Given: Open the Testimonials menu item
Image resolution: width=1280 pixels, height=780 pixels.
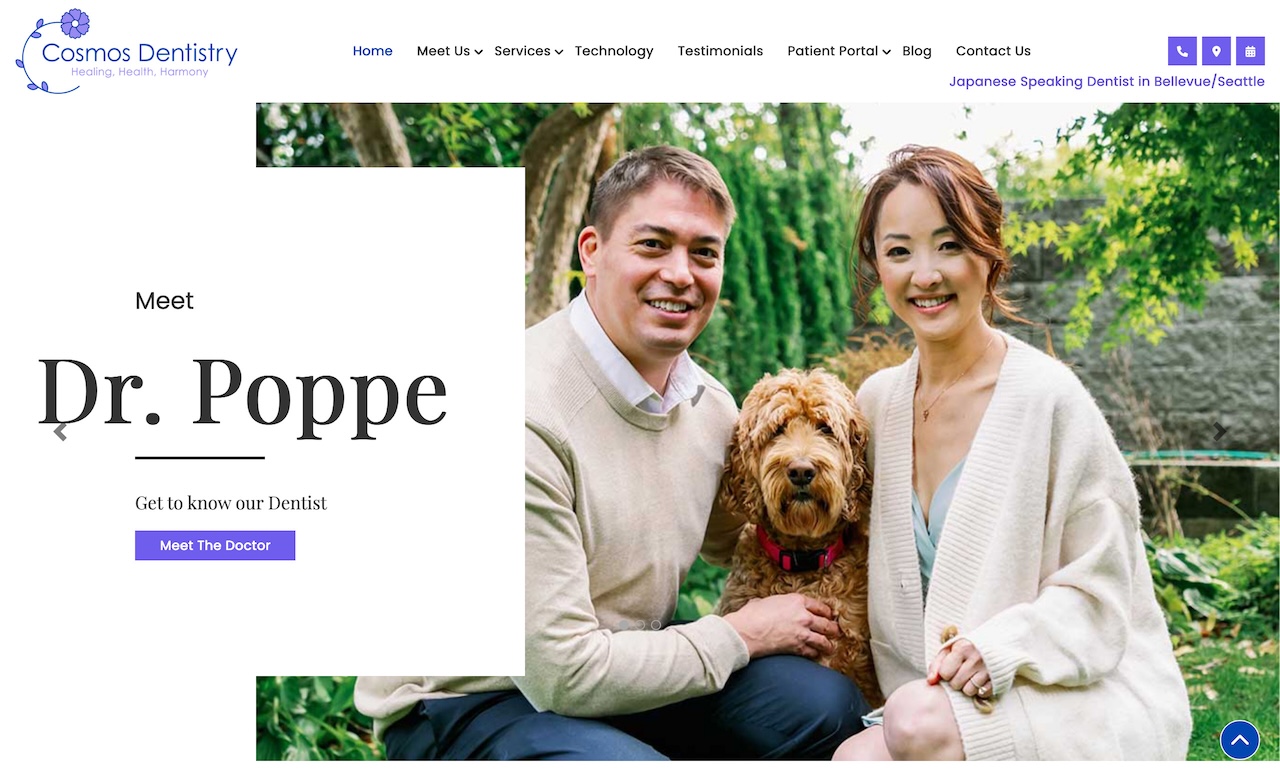Looking at the screenshot, I should (720, 51).
